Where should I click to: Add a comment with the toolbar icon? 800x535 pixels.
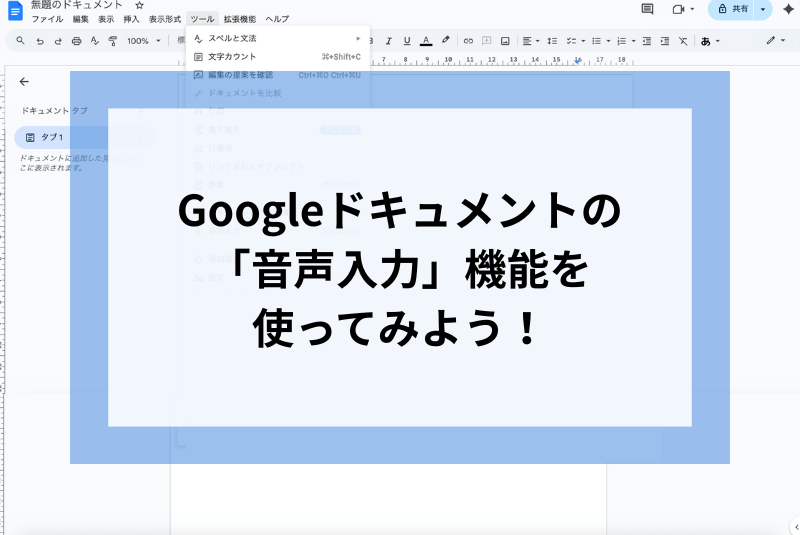[x=487, y=41]
